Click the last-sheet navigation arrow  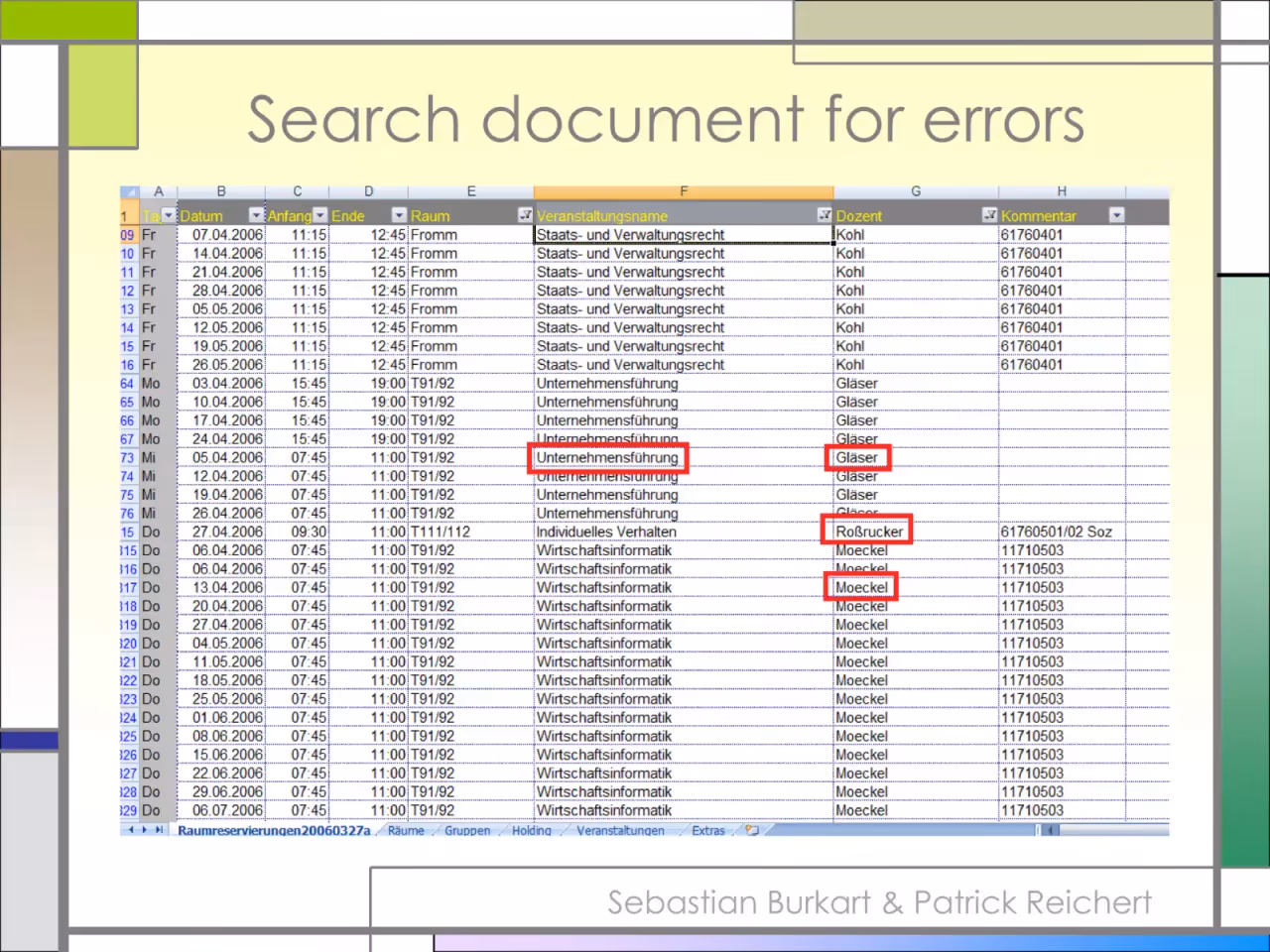(159, 830)
